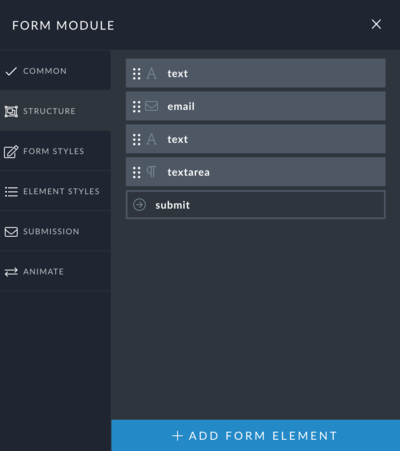The image size is (400, 451).
Task: Click the Submission envelope icon
Action: pyautogui.click(x=11, y=232)
